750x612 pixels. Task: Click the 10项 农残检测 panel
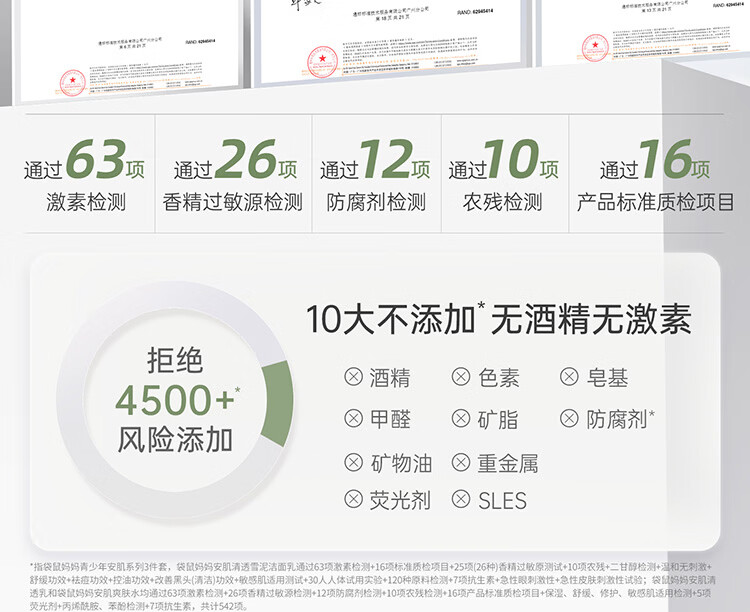coord(501,176)
